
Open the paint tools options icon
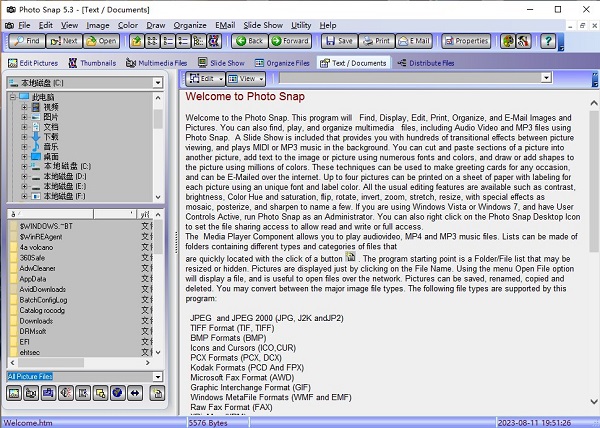coord(523,41)
